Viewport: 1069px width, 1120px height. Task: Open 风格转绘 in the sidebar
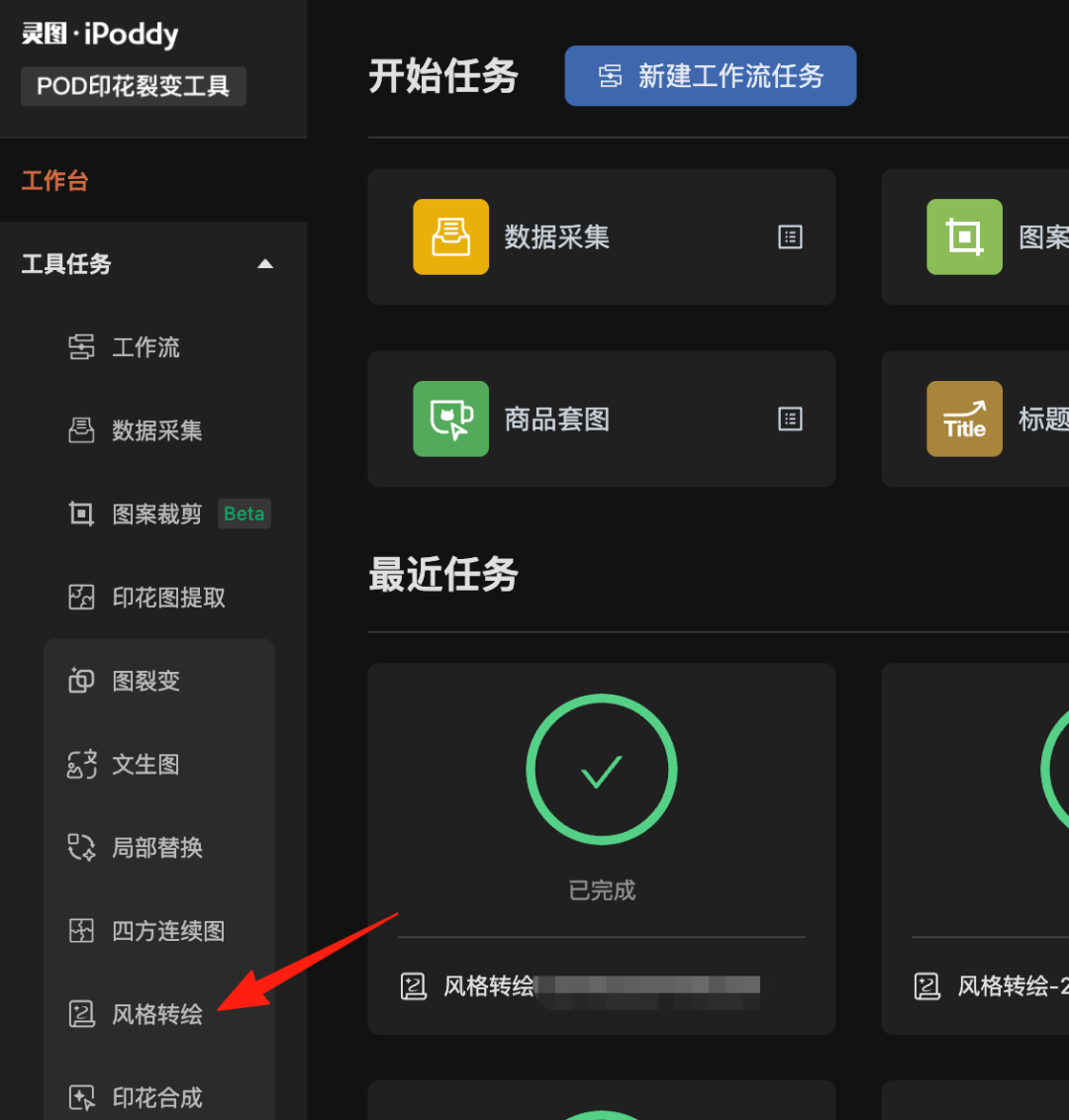tap(157, 1014)
